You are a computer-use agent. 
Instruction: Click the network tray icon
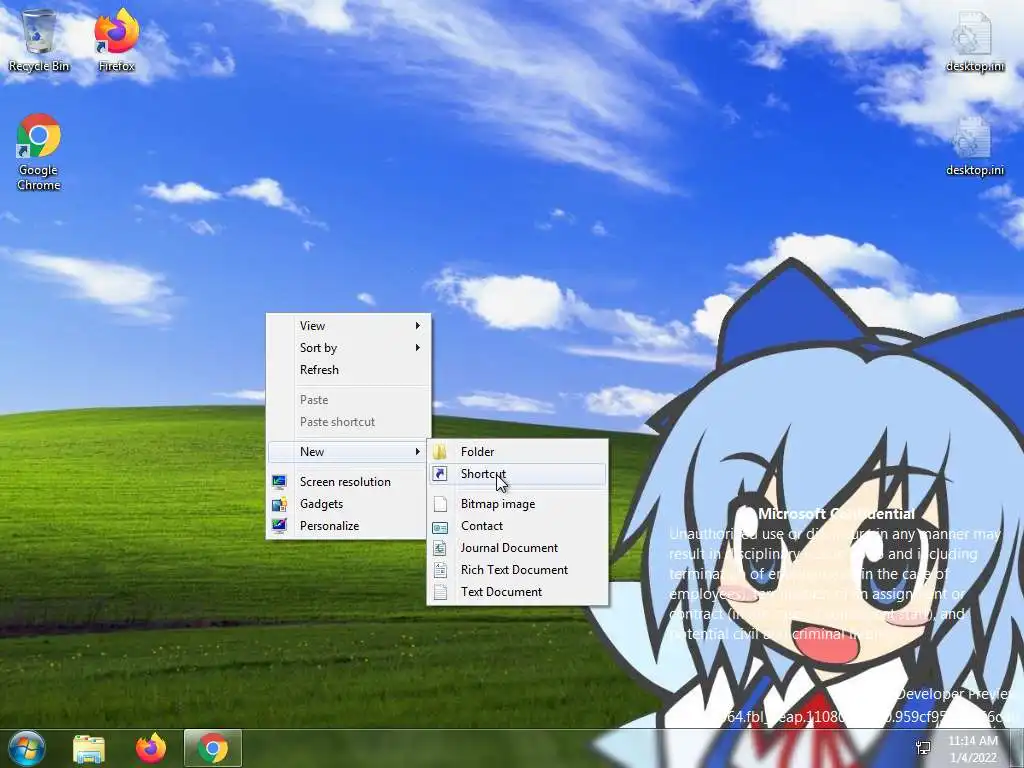923,748
